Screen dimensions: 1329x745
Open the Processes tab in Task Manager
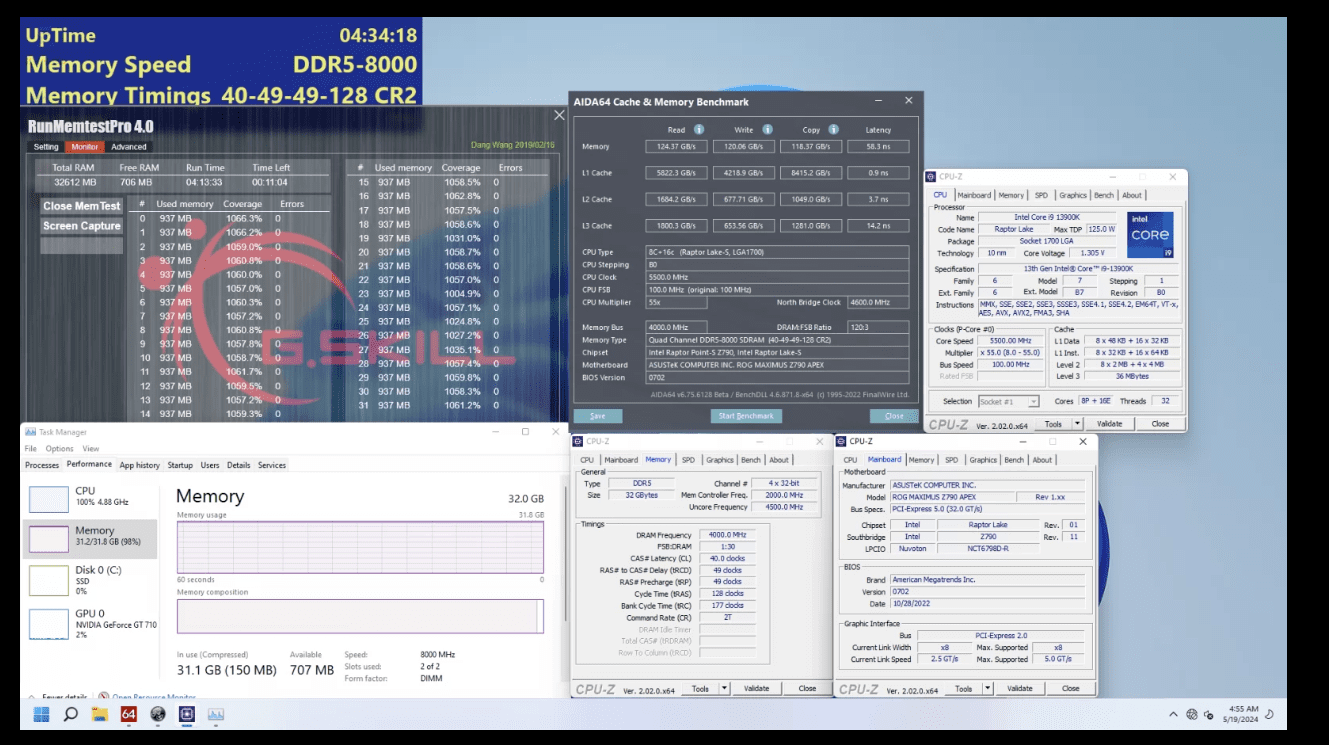42,465
